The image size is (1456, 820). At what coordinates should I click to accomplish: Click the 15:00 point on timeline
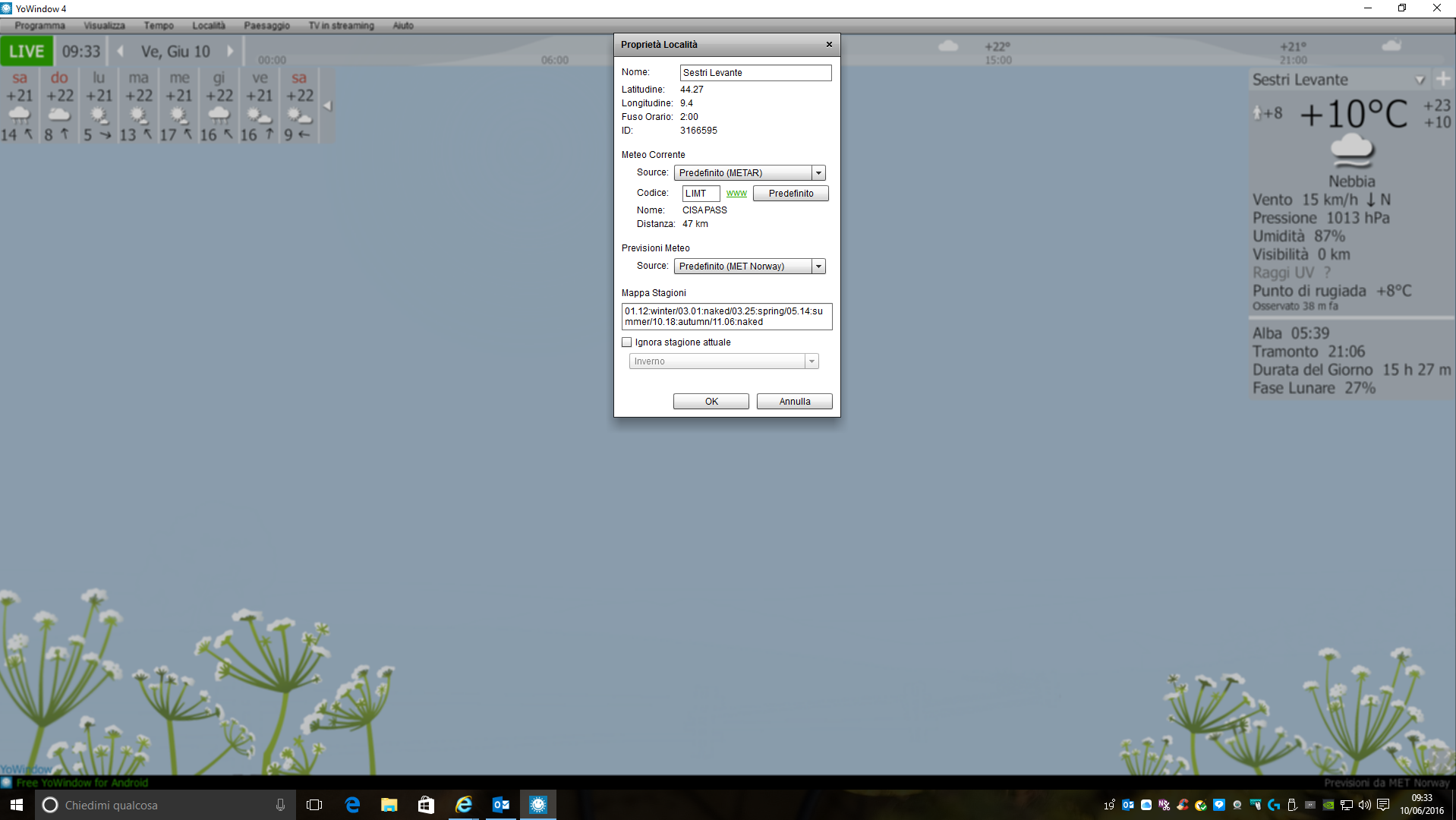point(998,60)
